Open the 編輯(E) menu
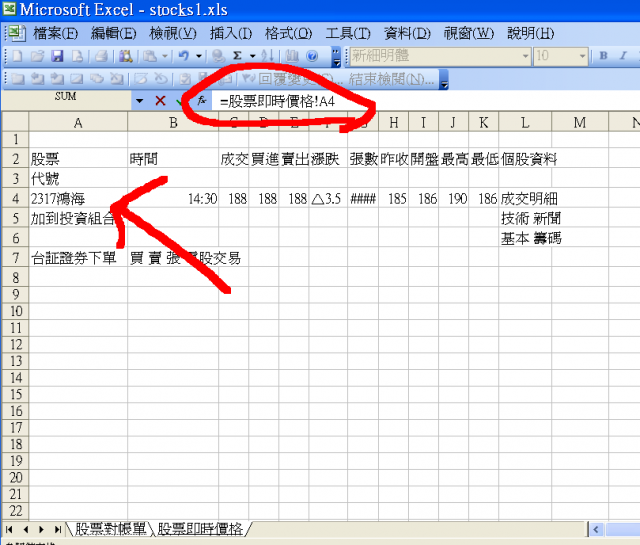 tap(113, 33)
